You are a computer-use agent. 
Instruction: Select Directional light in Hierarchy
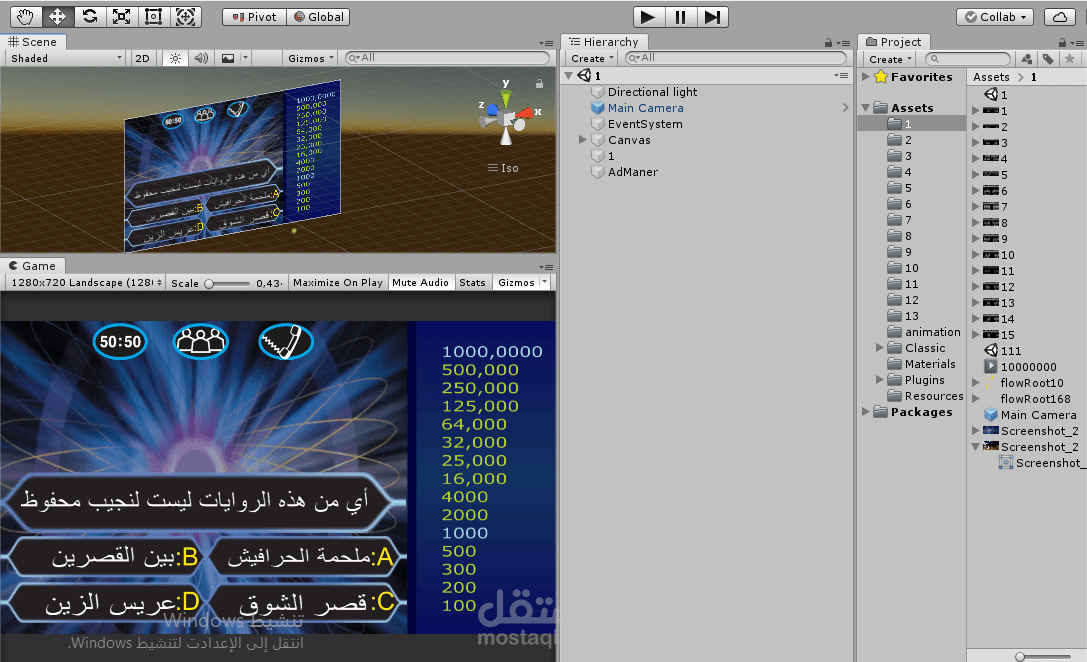[652, 92]
